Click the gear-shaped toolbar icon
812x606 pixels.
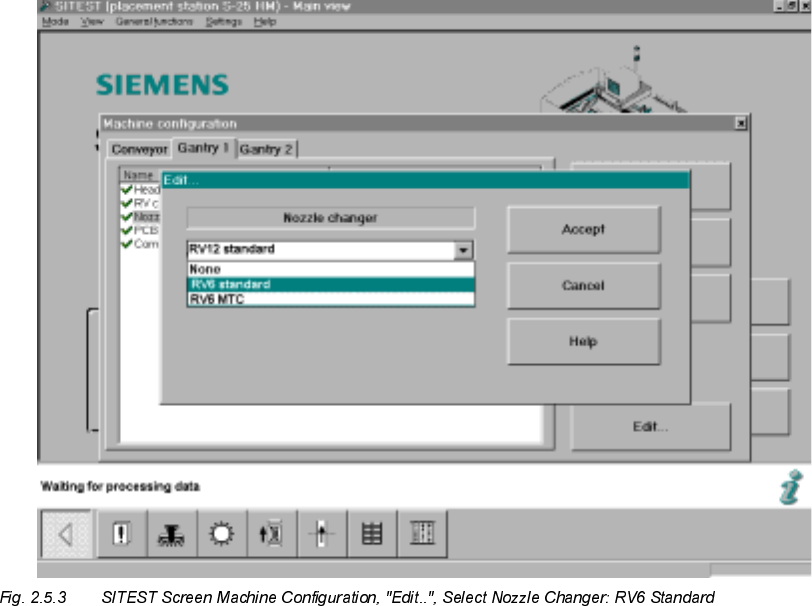click(x=221, y=534)
